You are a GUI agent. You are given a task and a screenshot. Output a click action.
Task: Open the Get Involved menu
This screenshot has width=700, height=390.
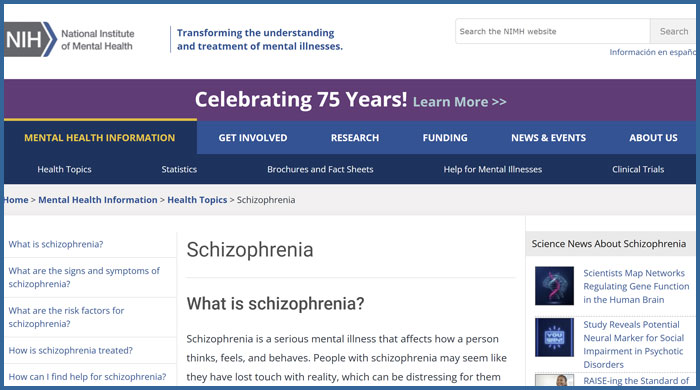pyautogui.click(x=253, y=138)
